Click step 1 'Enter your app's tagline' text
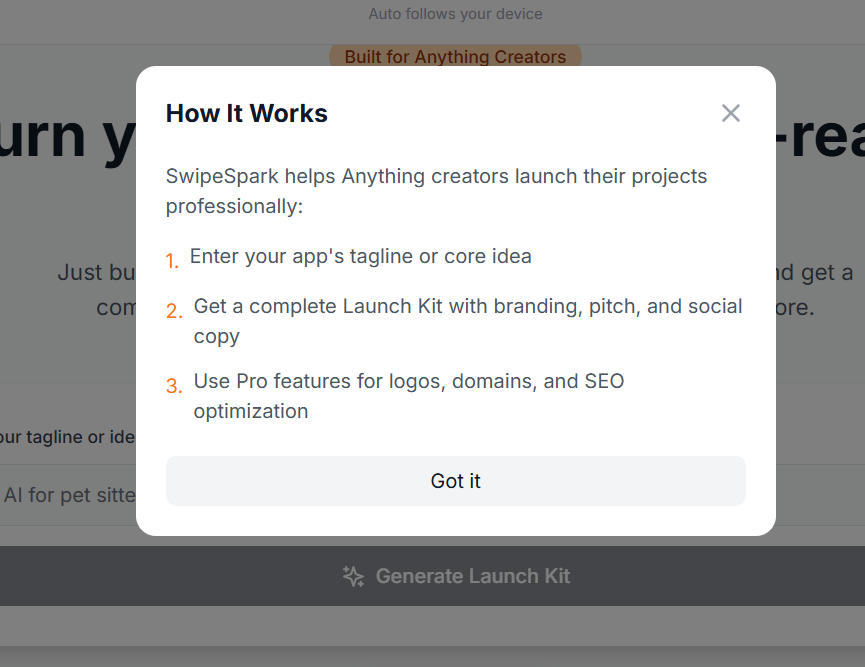Image resolution: width=865 pixels, height=667 pixels. [360, 257]
